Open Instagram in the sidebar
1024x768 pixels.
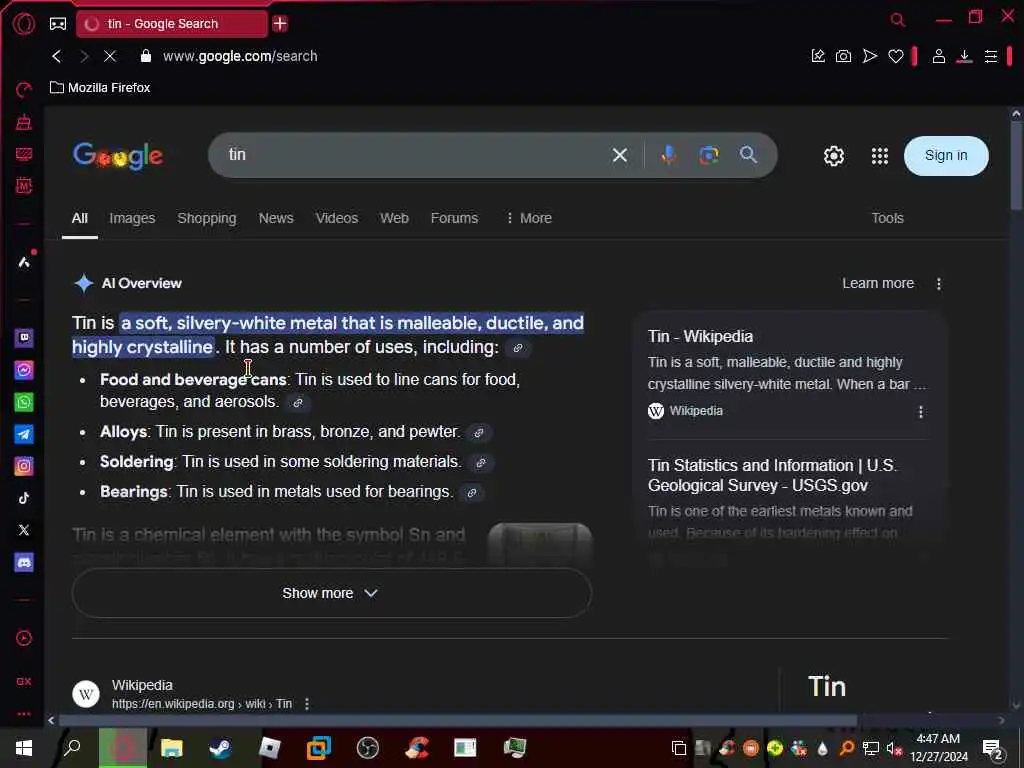pyautogui.click(x=24, y=466)
